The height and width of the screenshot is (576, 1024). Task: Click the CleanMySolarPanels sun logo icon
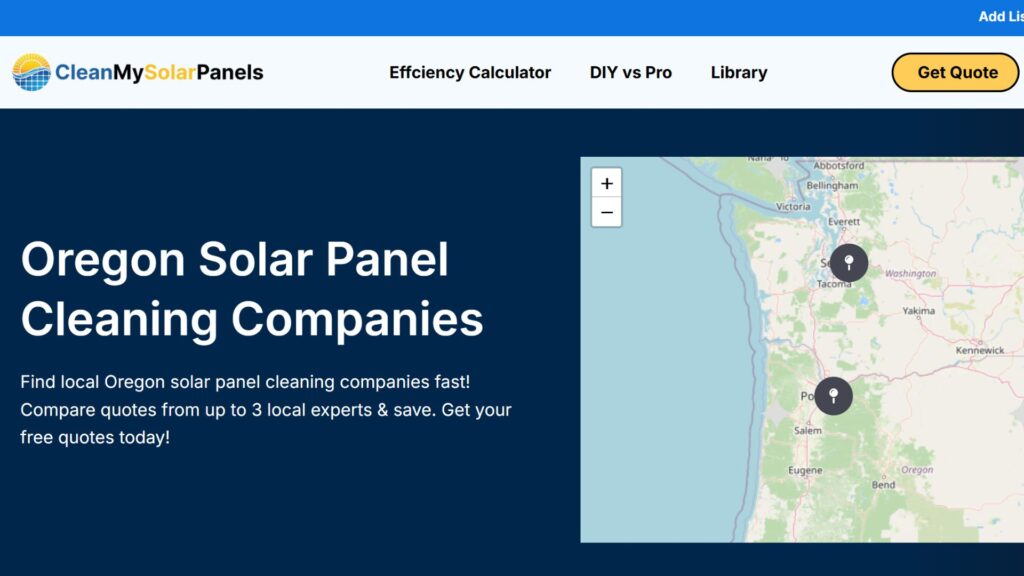click(31, 72)
